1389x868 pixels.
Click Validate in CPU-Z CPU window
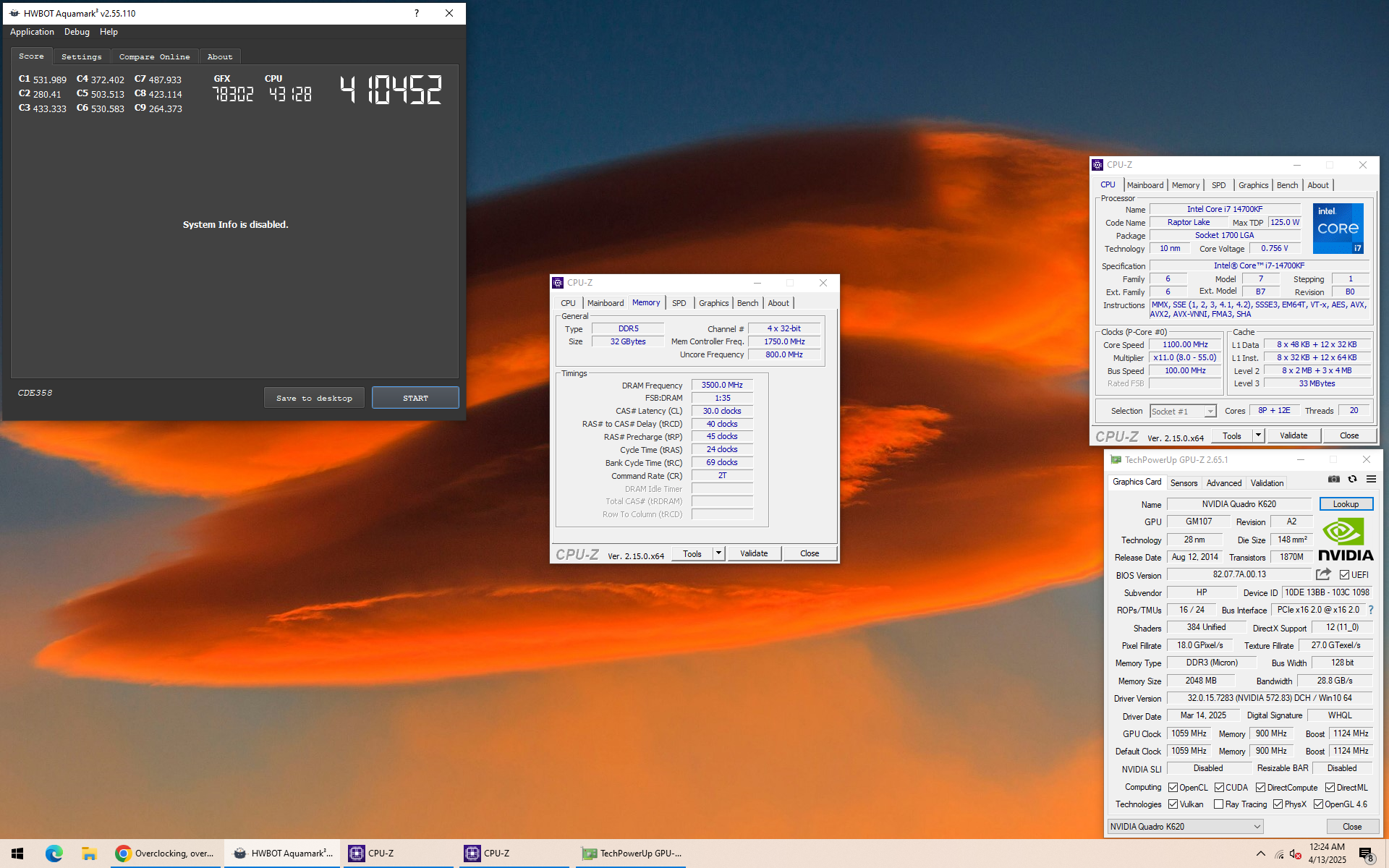point(1294,435)
